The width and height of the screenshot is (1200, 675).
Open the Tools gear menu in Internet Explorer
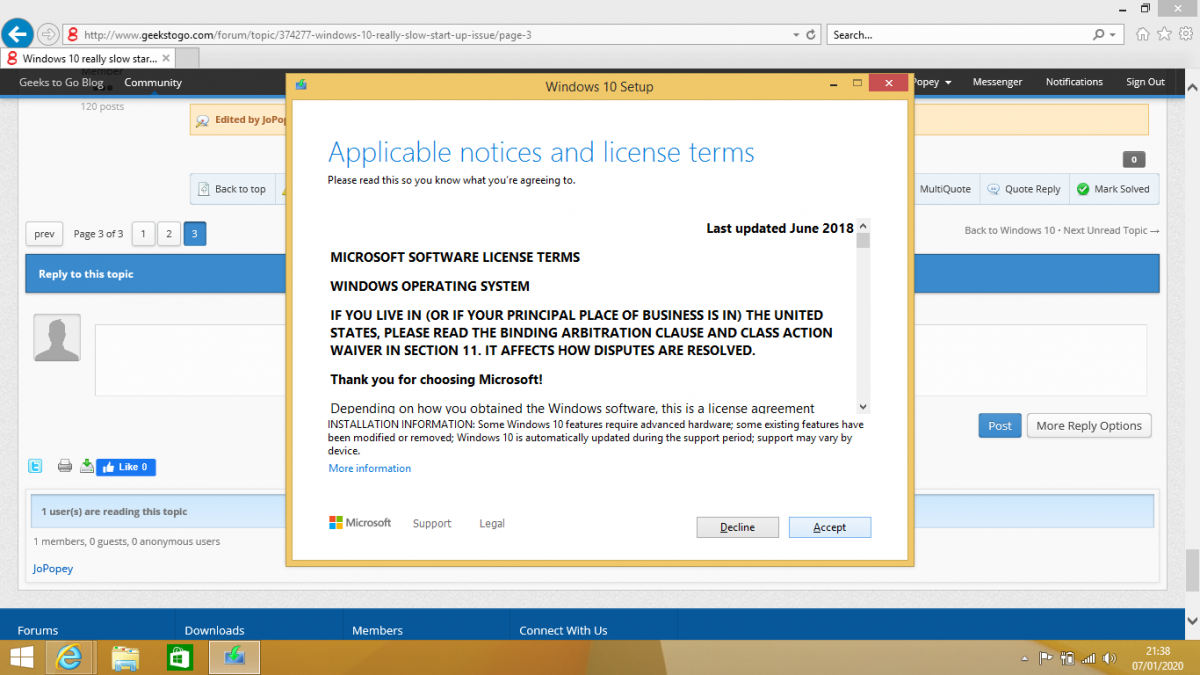[1184, 34]
